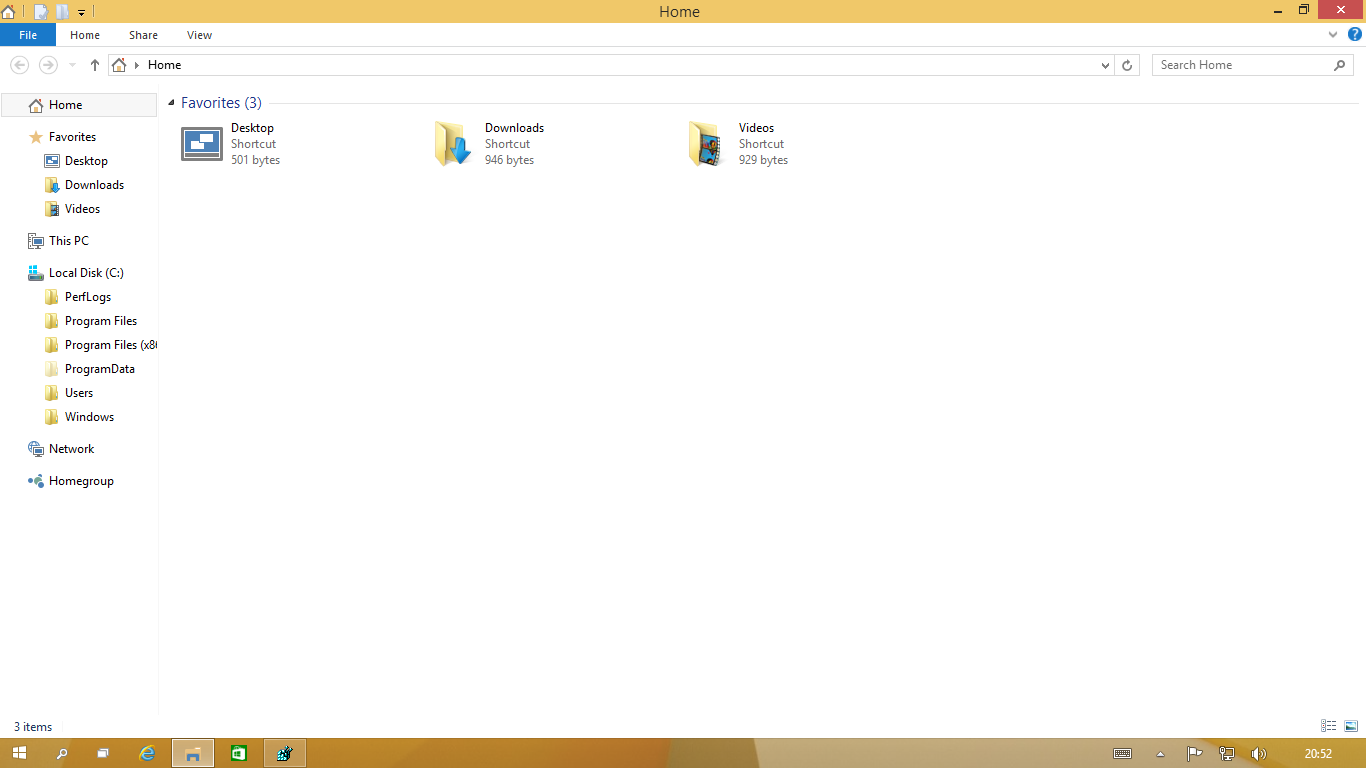
Task: Open the Downloads shortcut icon
Action: pyautogui.click(x=452, y=143)
